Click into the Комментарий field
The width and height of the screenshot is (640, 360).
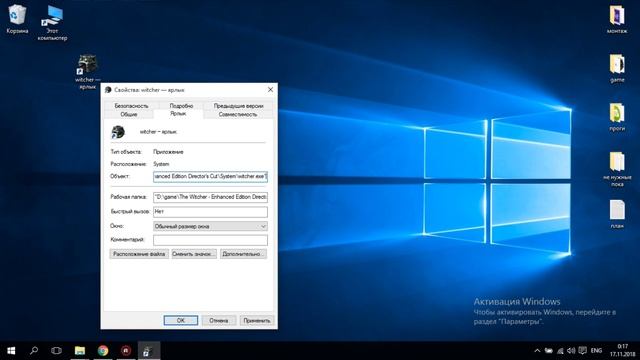coord(210,240)
